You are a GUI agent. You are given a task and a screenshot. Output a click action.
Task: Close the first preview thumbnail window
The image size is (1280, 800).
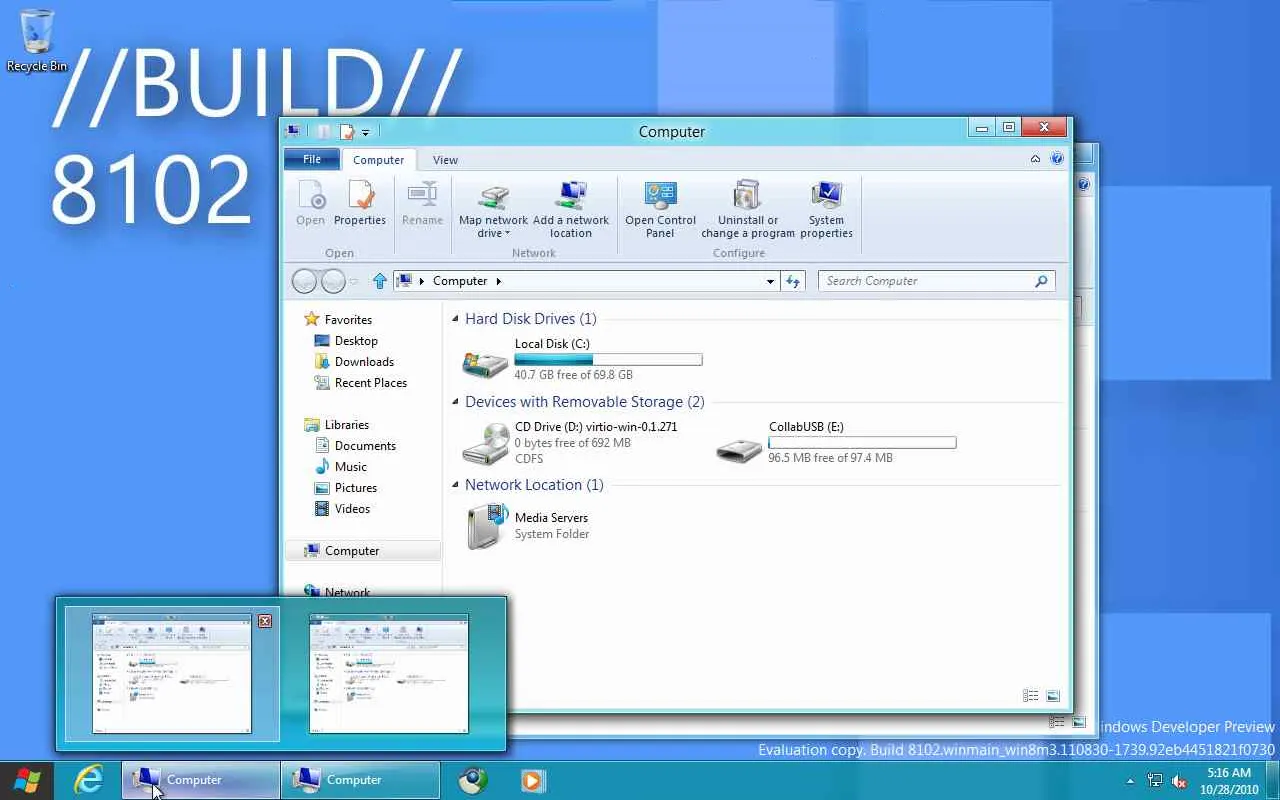[265, 621]
